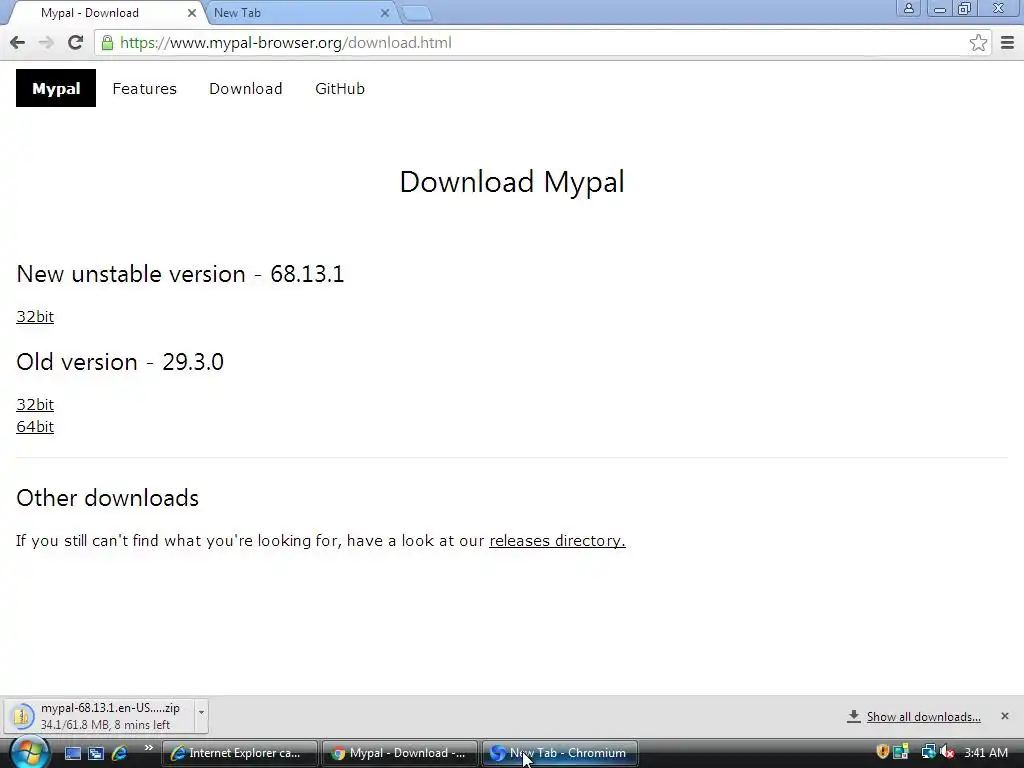
Task: Click the "Old version - 29.3.0" heading
Action: (120, 362)
